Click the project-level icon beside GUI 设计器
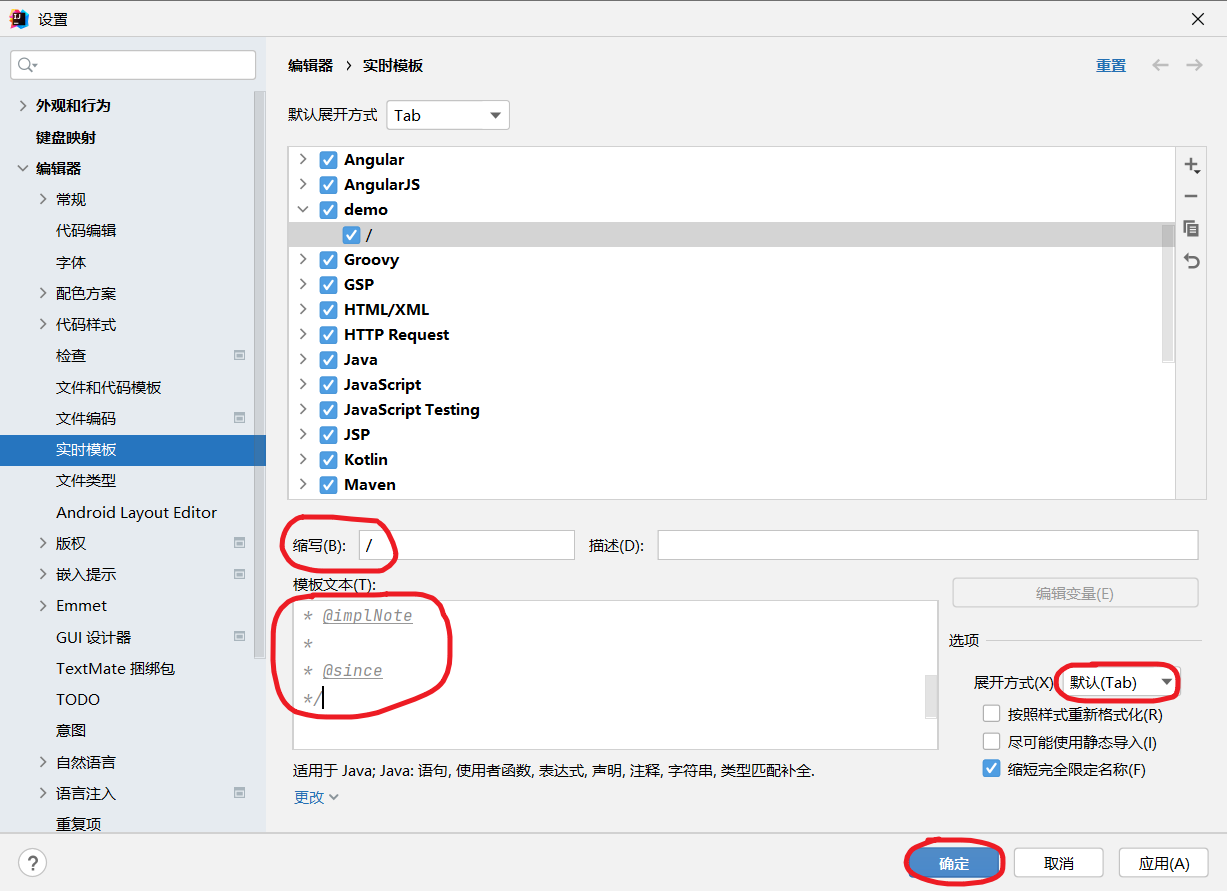Image resolution: width=1227 pixels, height=891 pixels. pos(239,637)
